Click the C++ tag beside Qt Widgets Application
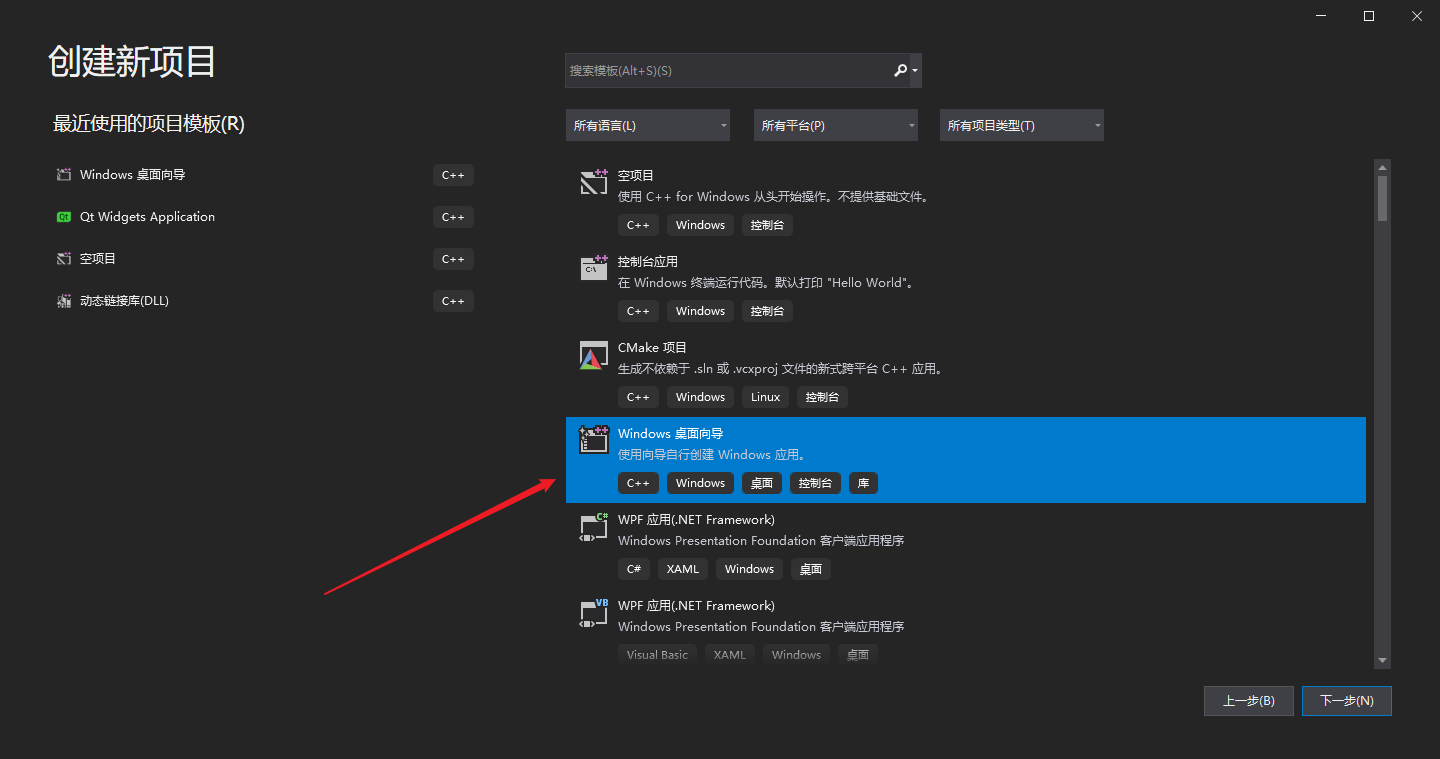 pos(453,217)
